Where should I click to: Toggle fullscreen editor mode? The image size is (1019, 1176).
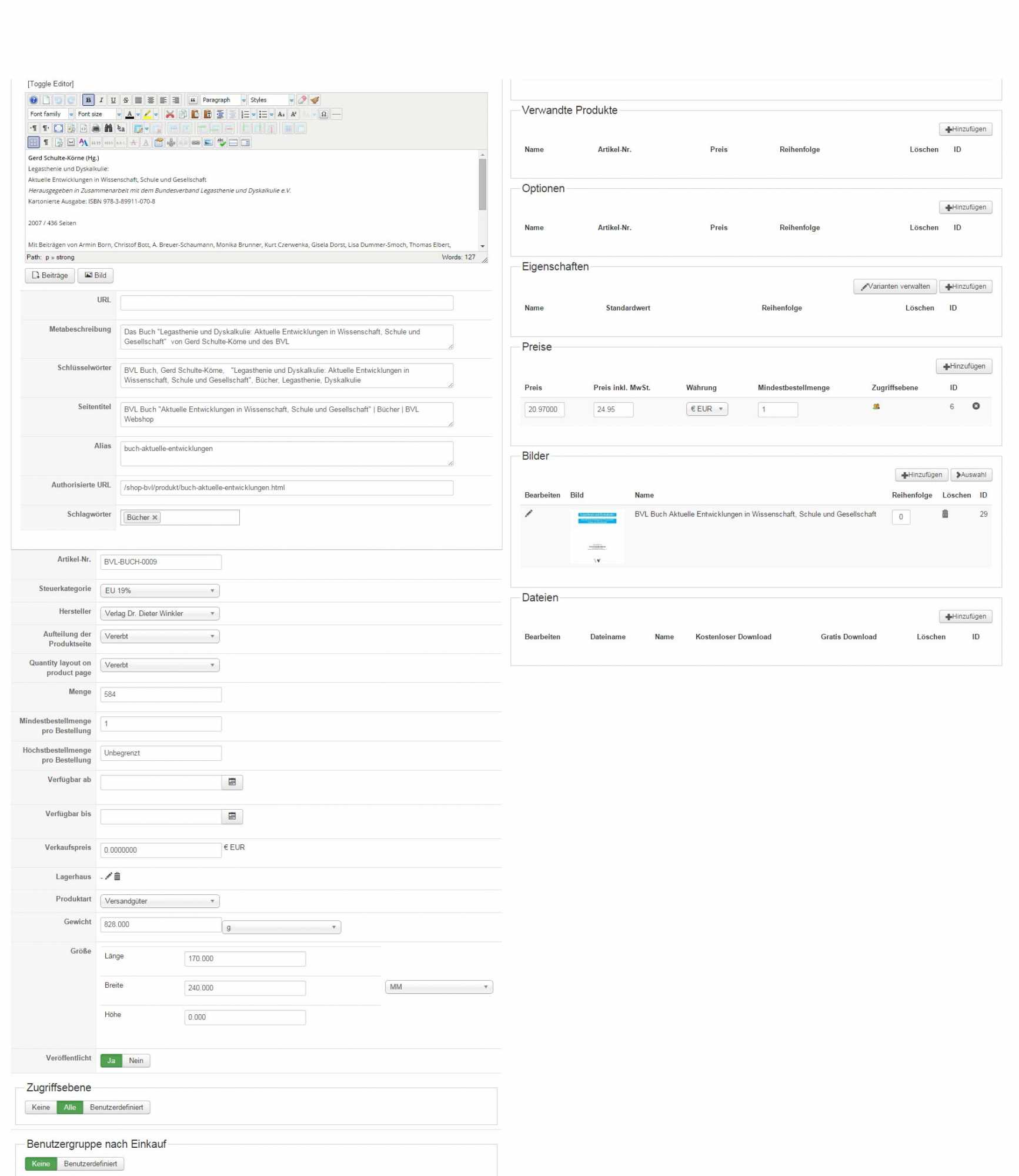pos(58,128)
